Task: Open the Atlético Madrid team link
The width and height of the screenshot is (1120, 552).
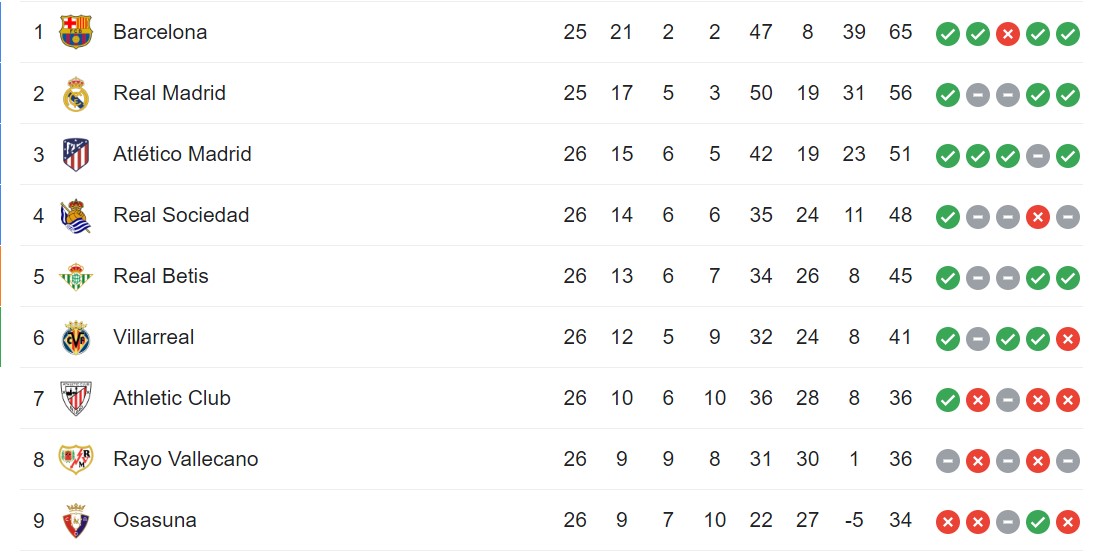Action: [182, 154]
